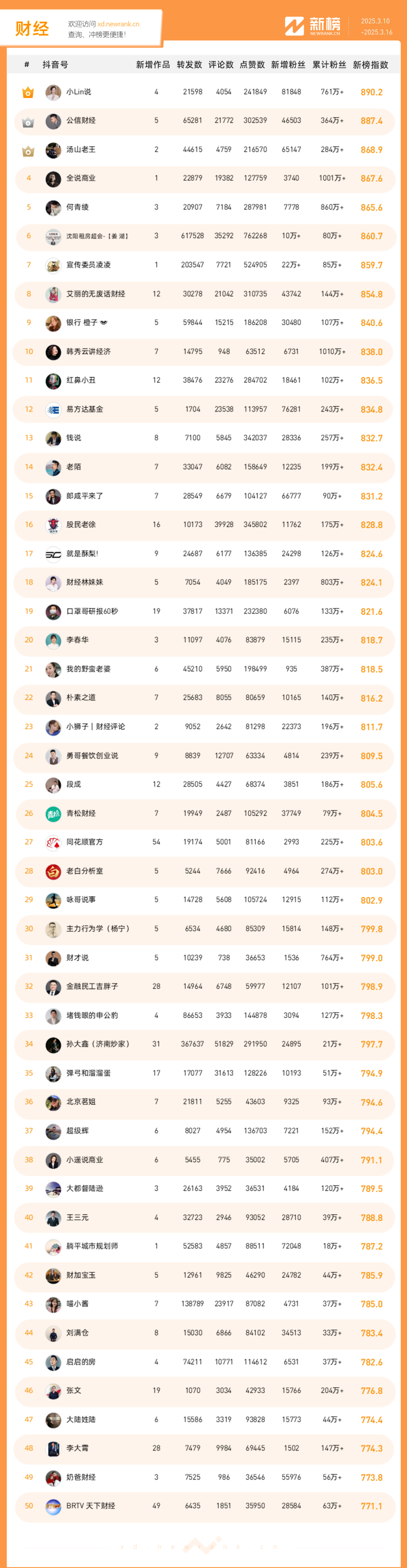The height and width of the screenshot is (1568, 407).
Task: Open the xd.newrank.cn link
Action: pos(118,25)
